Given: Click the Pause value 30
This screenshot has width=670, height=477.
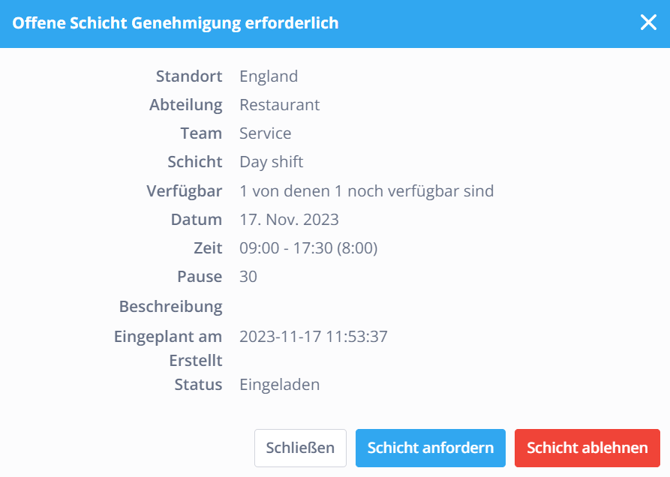Looking at the screenshot, I should click(249, 276).
